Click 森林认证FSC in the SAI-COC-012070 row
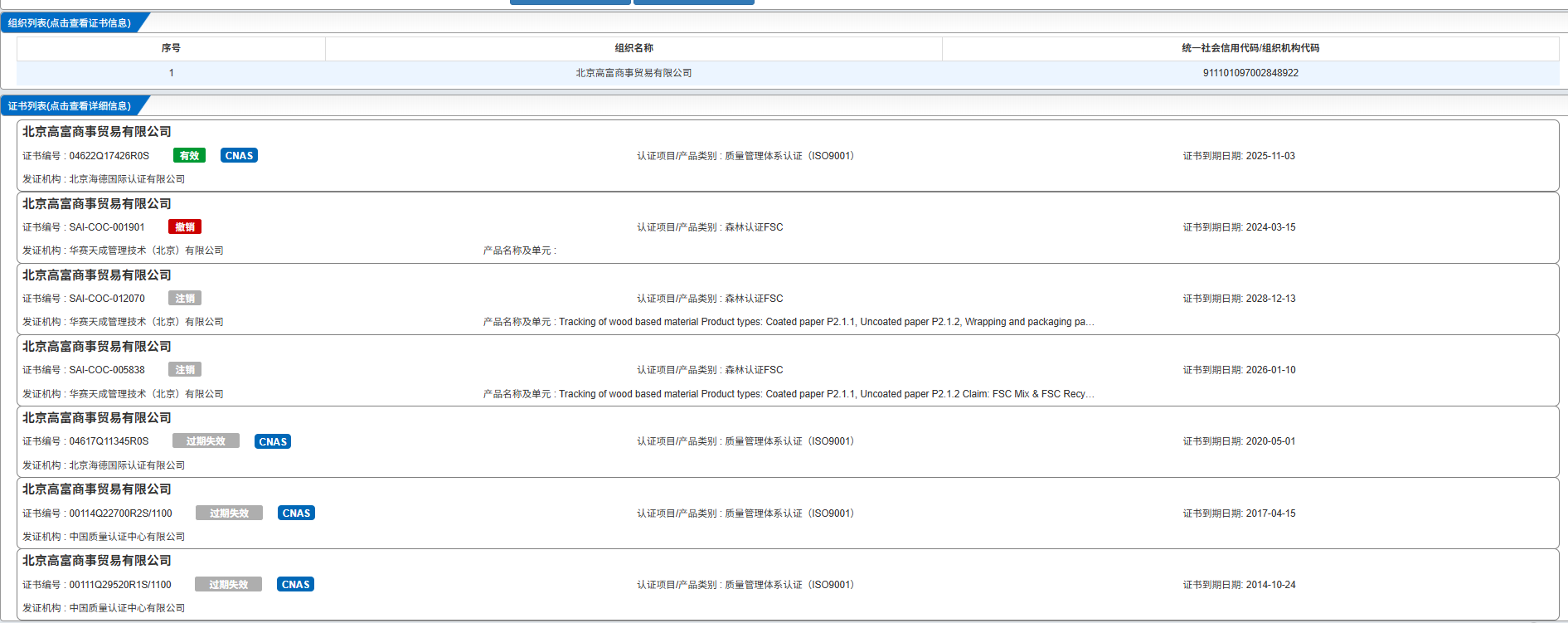This screenshot has height=623, width=1568. (754, 299)
